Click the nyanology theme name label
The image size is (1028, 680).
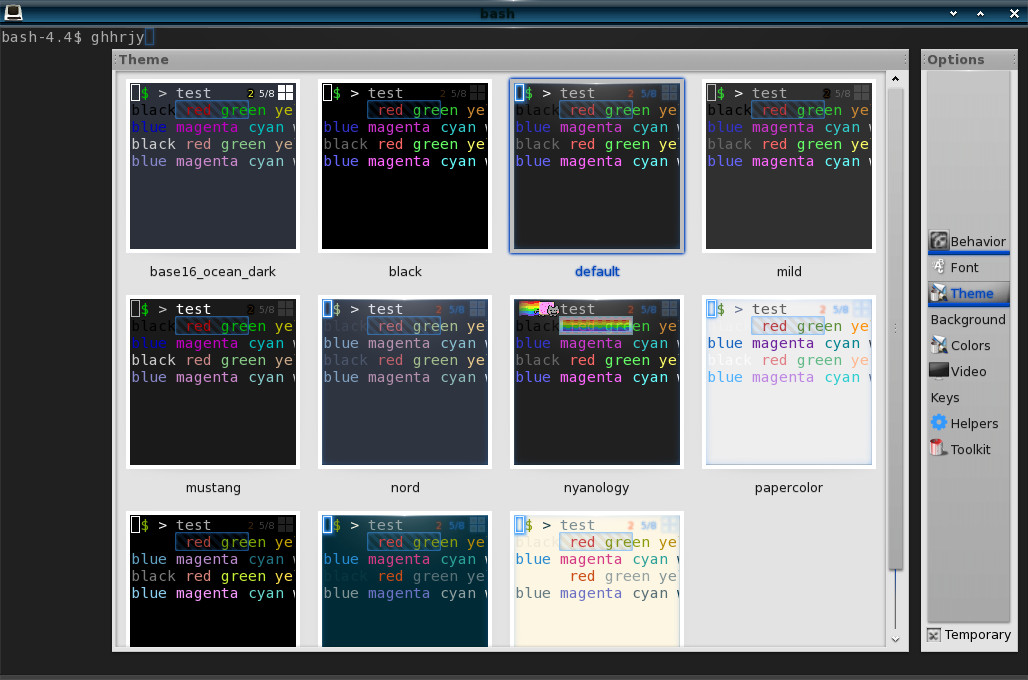[x=597, y=488]
